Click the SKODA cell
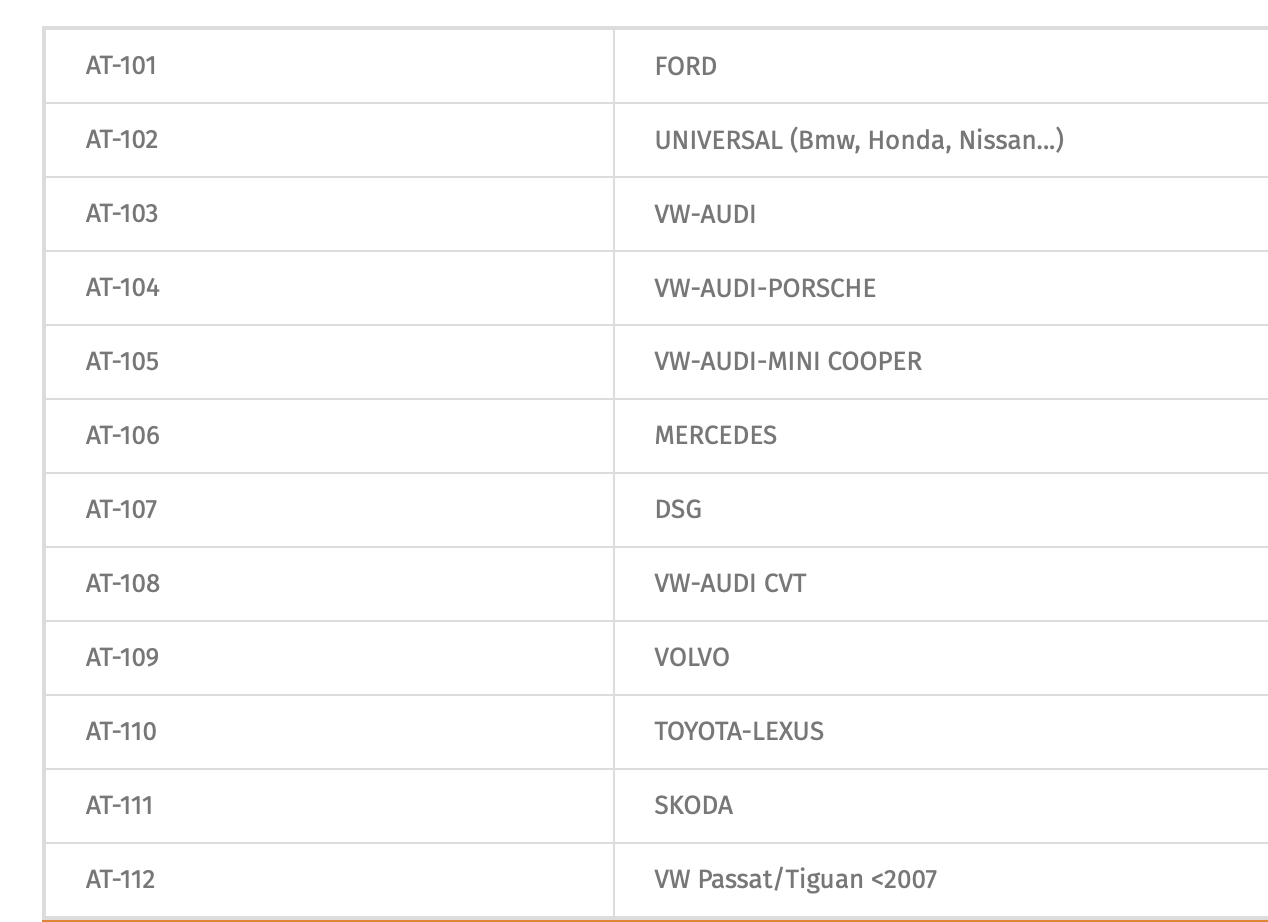1268x922 pixels. 693,806
